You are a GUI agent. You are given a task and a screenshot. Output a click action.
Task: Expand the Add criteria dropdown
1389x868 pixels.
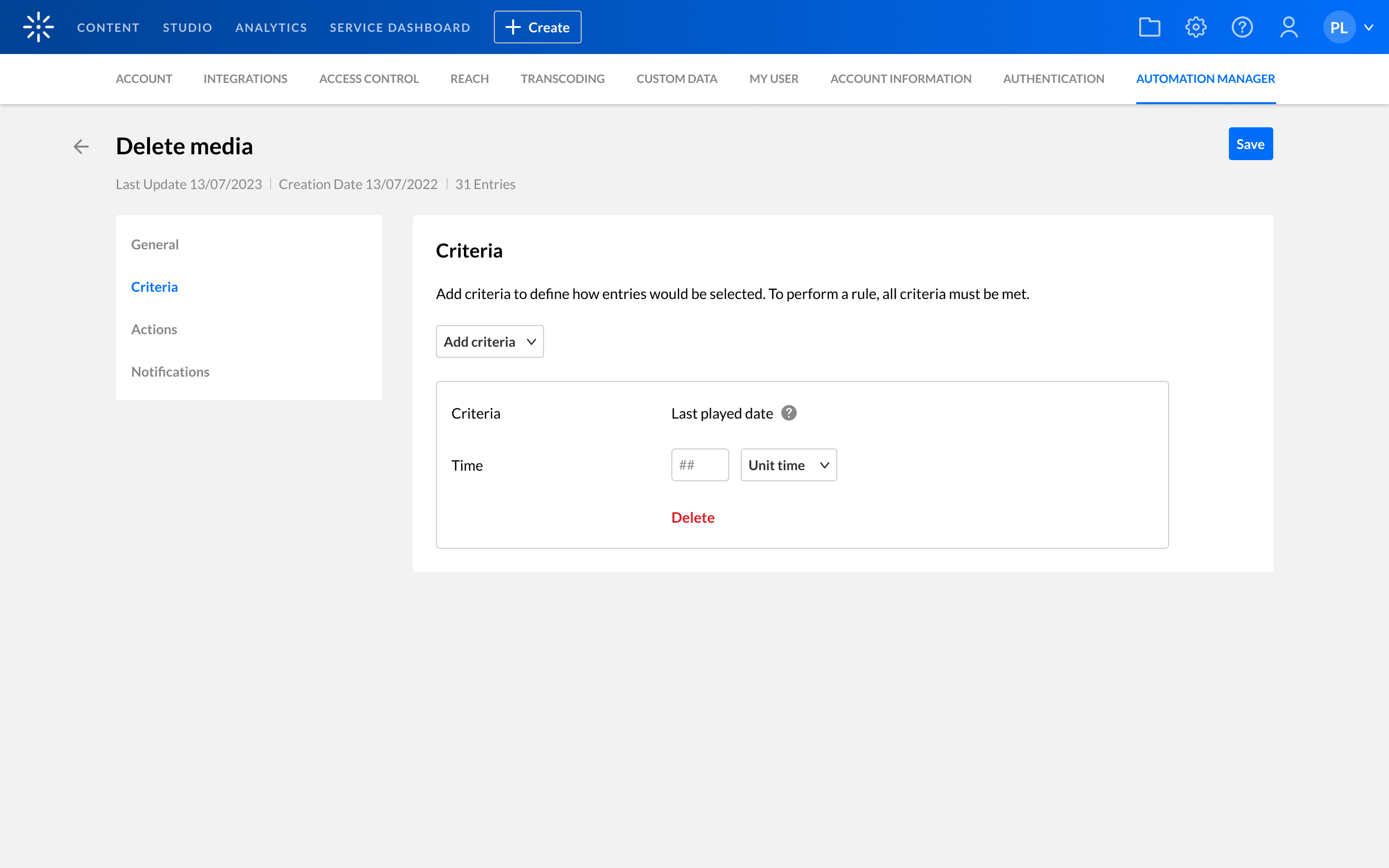point(490,341)
